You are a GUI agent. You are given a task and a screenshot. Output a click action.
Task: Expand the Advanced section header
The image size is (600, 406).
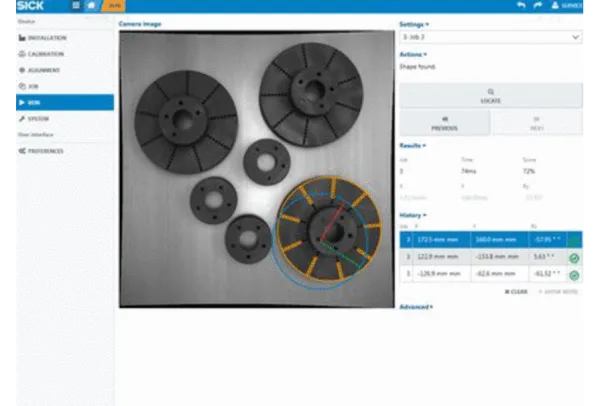click(416, 307)
